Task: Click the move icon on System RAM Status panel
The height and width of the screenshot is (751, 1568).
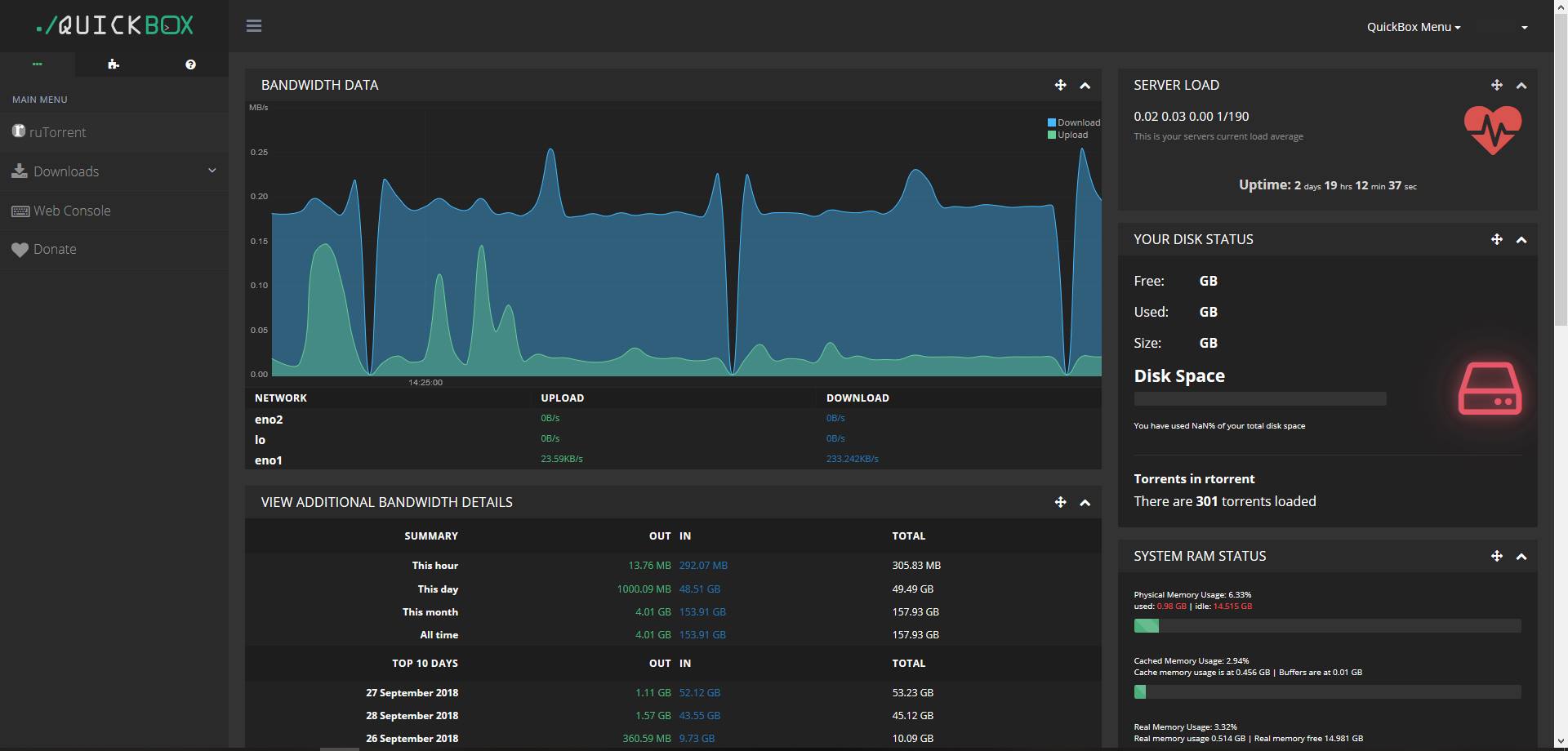Action: click(x=1496, y=556)
